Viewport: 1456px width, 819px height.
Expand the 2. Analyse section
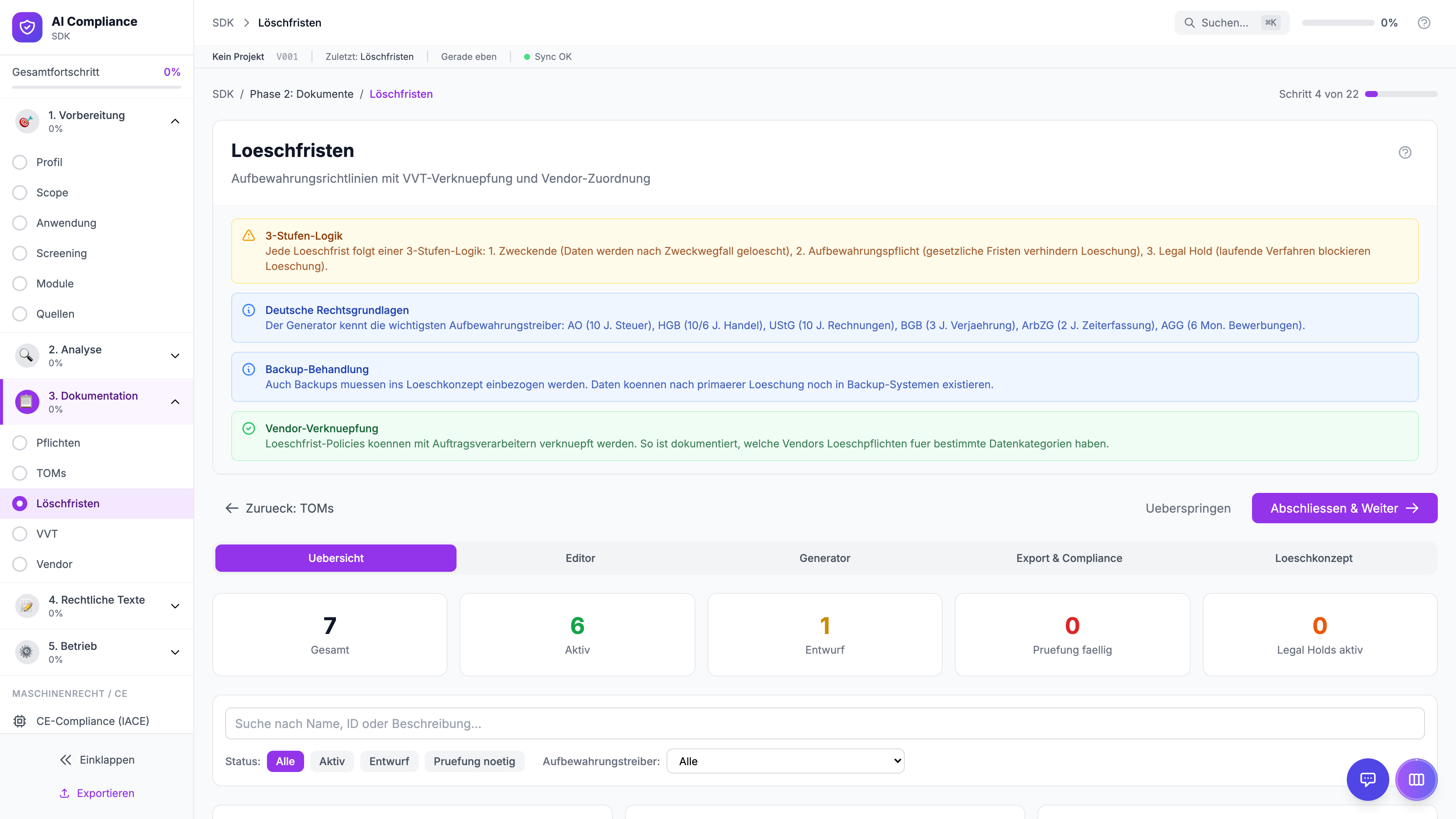[x=175, y=356]
